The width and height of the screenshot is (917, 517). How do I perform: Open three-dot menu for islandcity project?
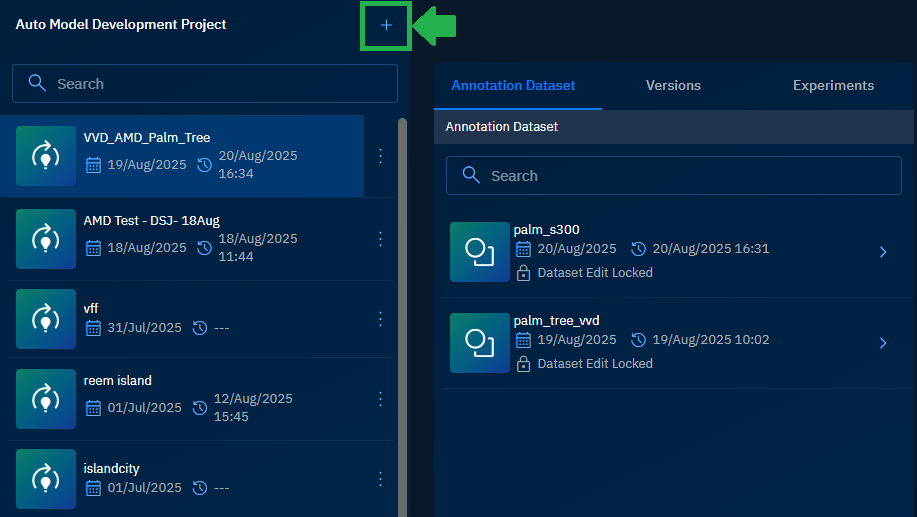tap(380, 479)
